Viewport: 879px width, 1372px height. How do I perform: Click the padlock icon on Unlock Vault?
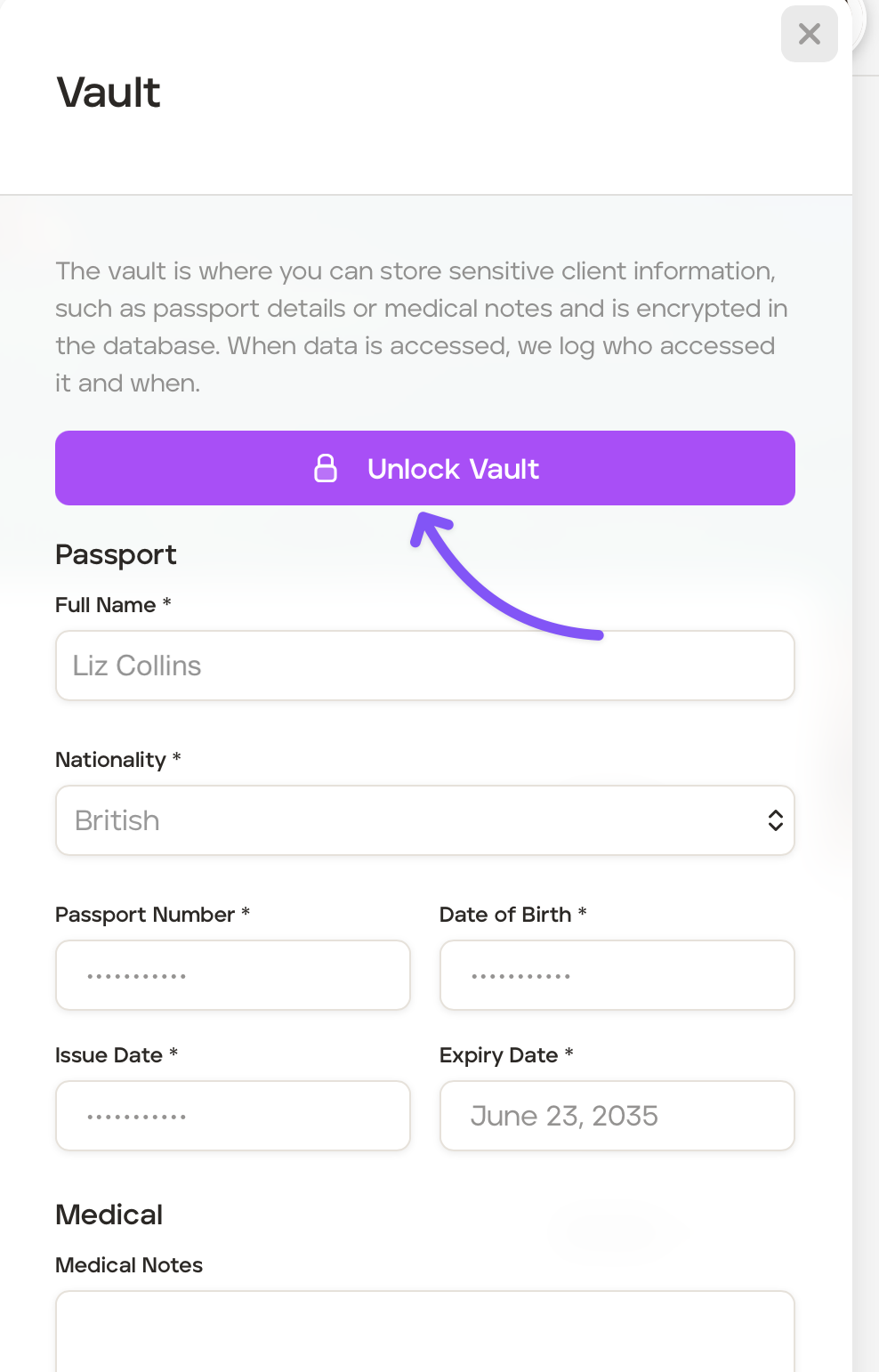[326, 468]
